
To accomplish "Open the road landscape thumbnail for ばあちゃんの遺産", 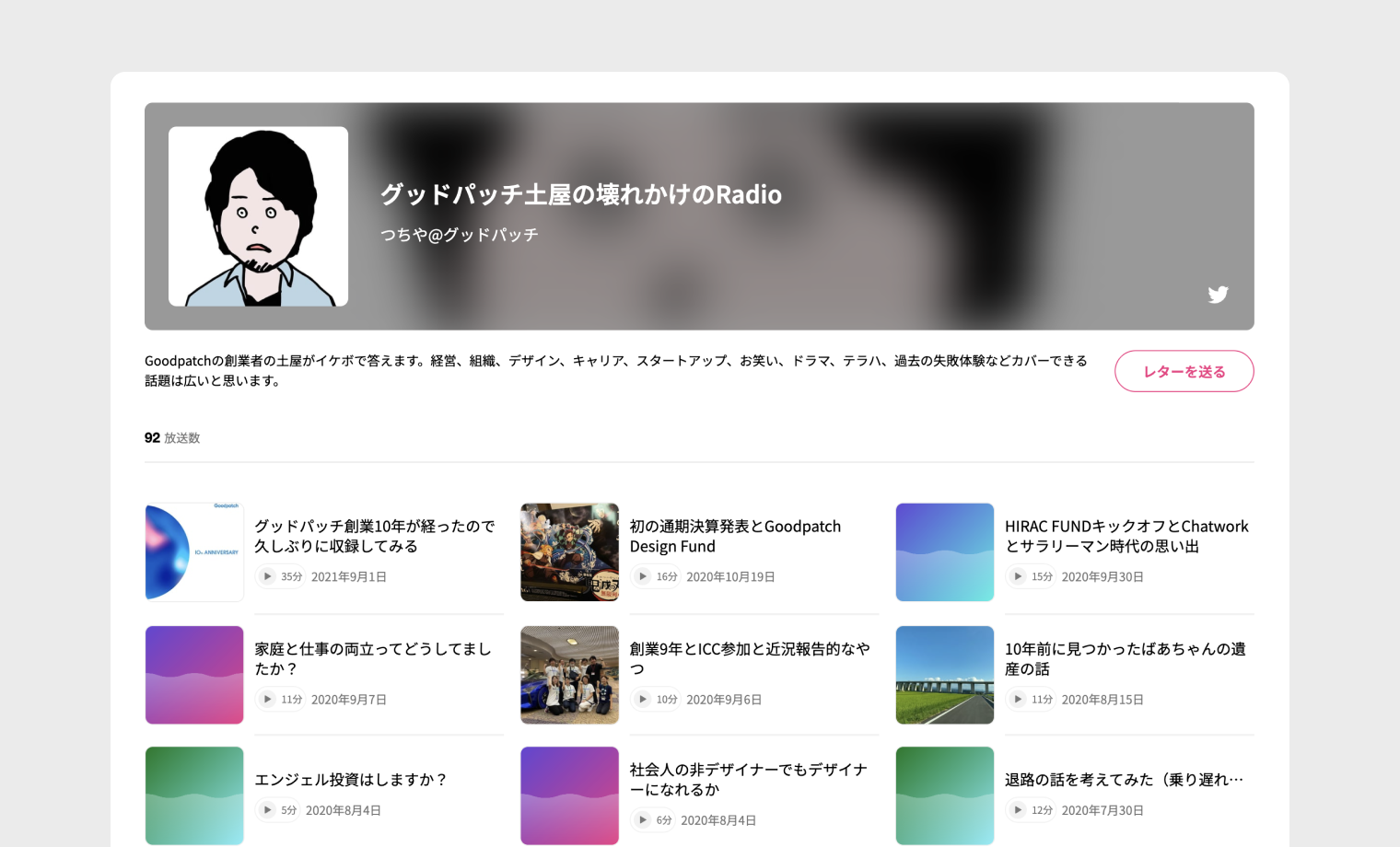I will [945, 675].
